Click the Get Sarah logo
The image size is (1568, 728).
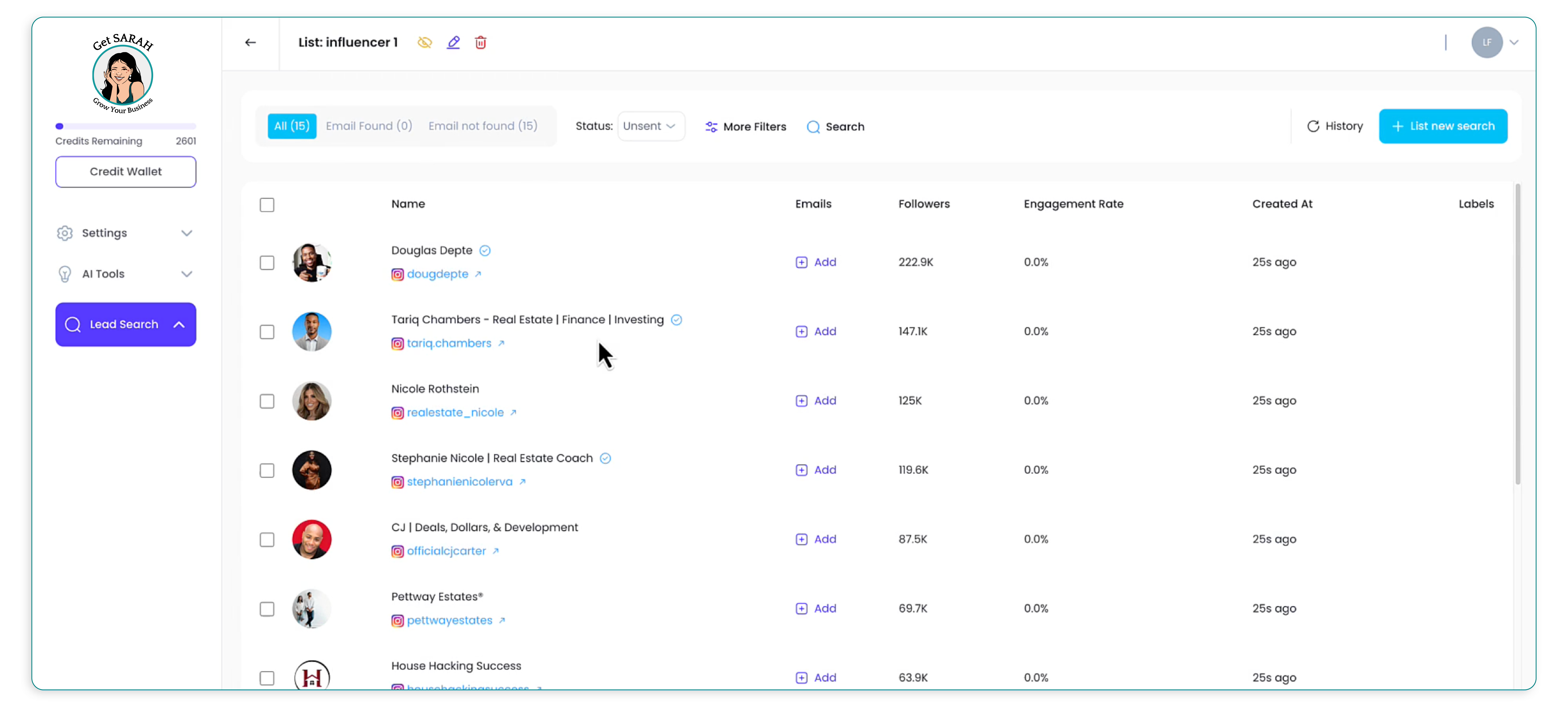click(x=123, y=74)
